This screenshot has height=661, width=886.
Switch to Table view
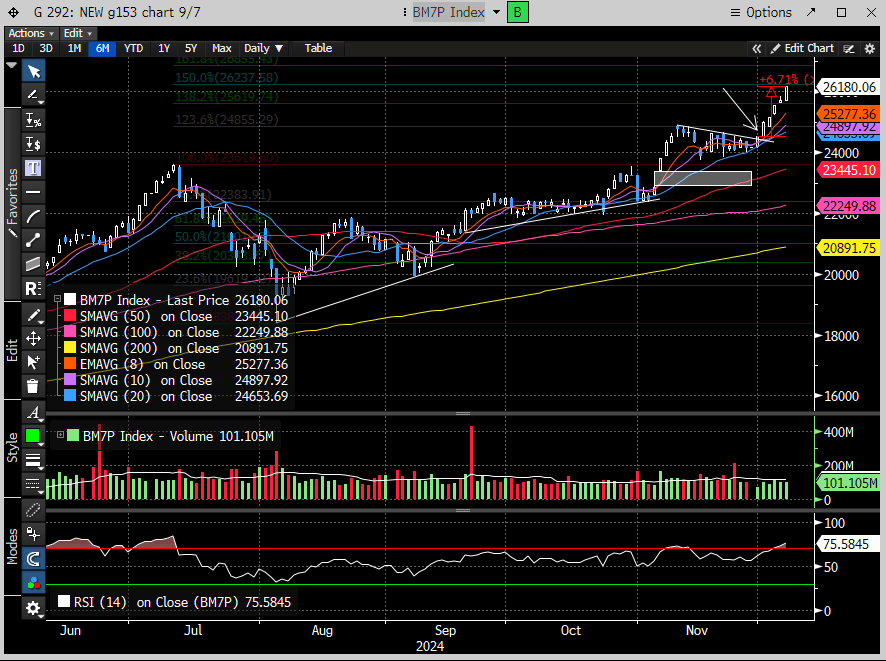(x=318, y=49)
